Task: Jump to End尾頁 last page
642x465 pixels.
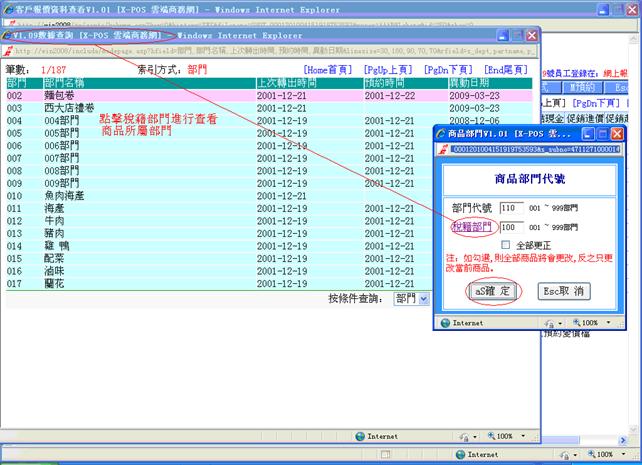Action: tap(507, 69)
